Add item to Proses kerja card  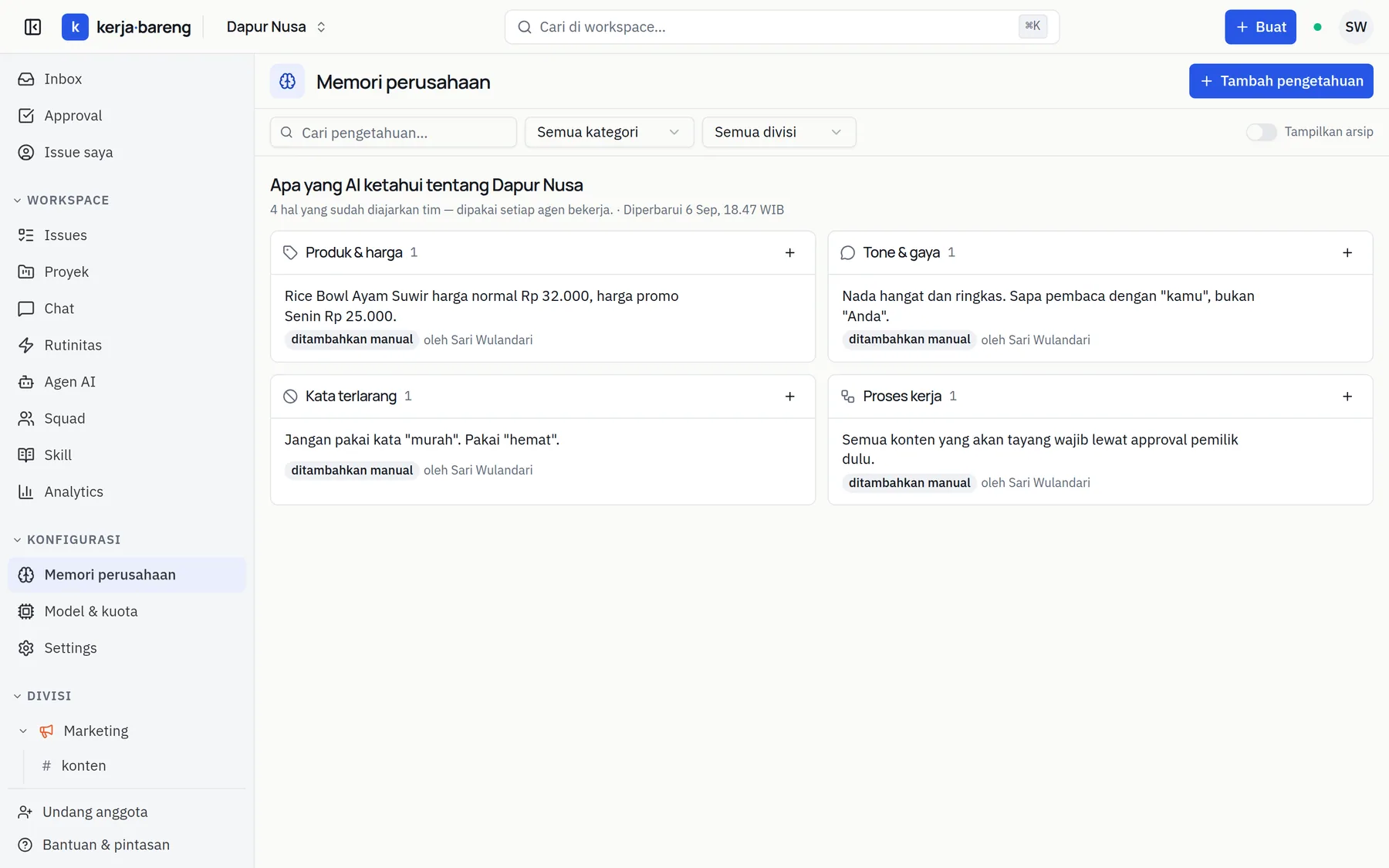tap(1347, 397)
